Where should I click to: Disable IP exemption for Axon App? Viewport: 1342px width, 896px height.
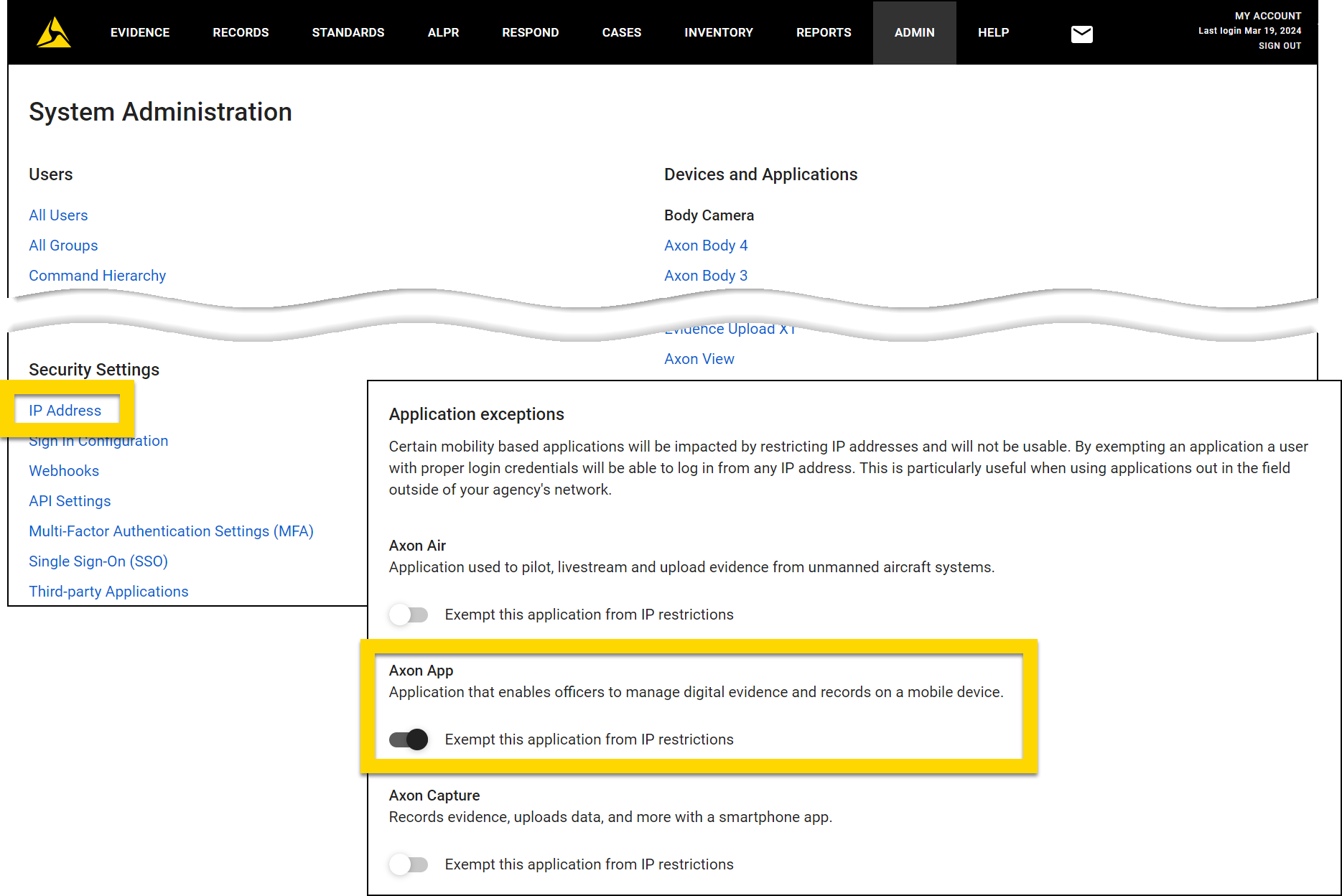409,739
